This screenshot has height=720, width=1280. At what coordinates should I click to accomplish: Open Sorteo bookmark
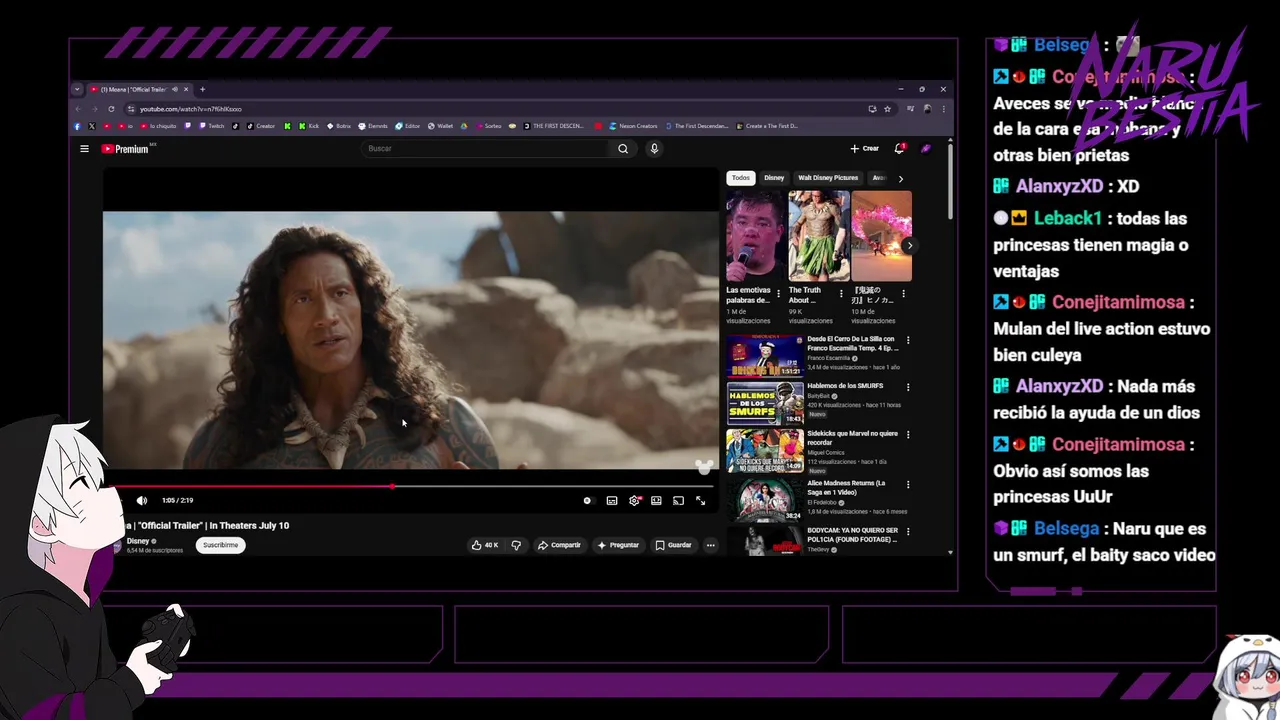489,126
